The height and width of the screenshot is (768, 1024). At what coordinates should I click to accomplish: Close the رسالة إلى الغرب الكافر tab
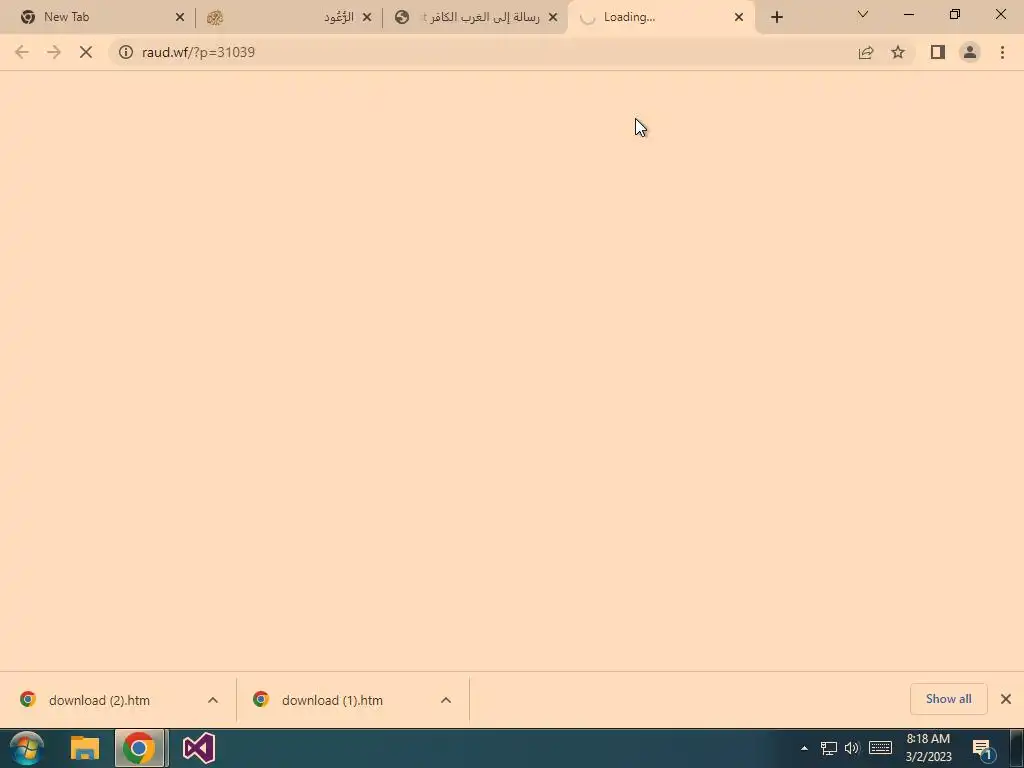tap(553, 17)
